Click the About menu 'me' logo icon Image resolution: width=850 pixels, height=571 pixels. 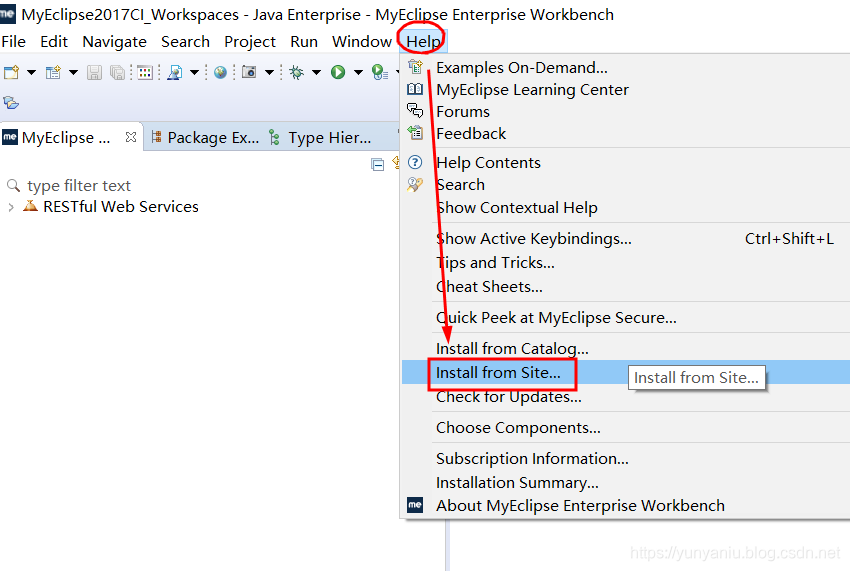pos(415,505)
